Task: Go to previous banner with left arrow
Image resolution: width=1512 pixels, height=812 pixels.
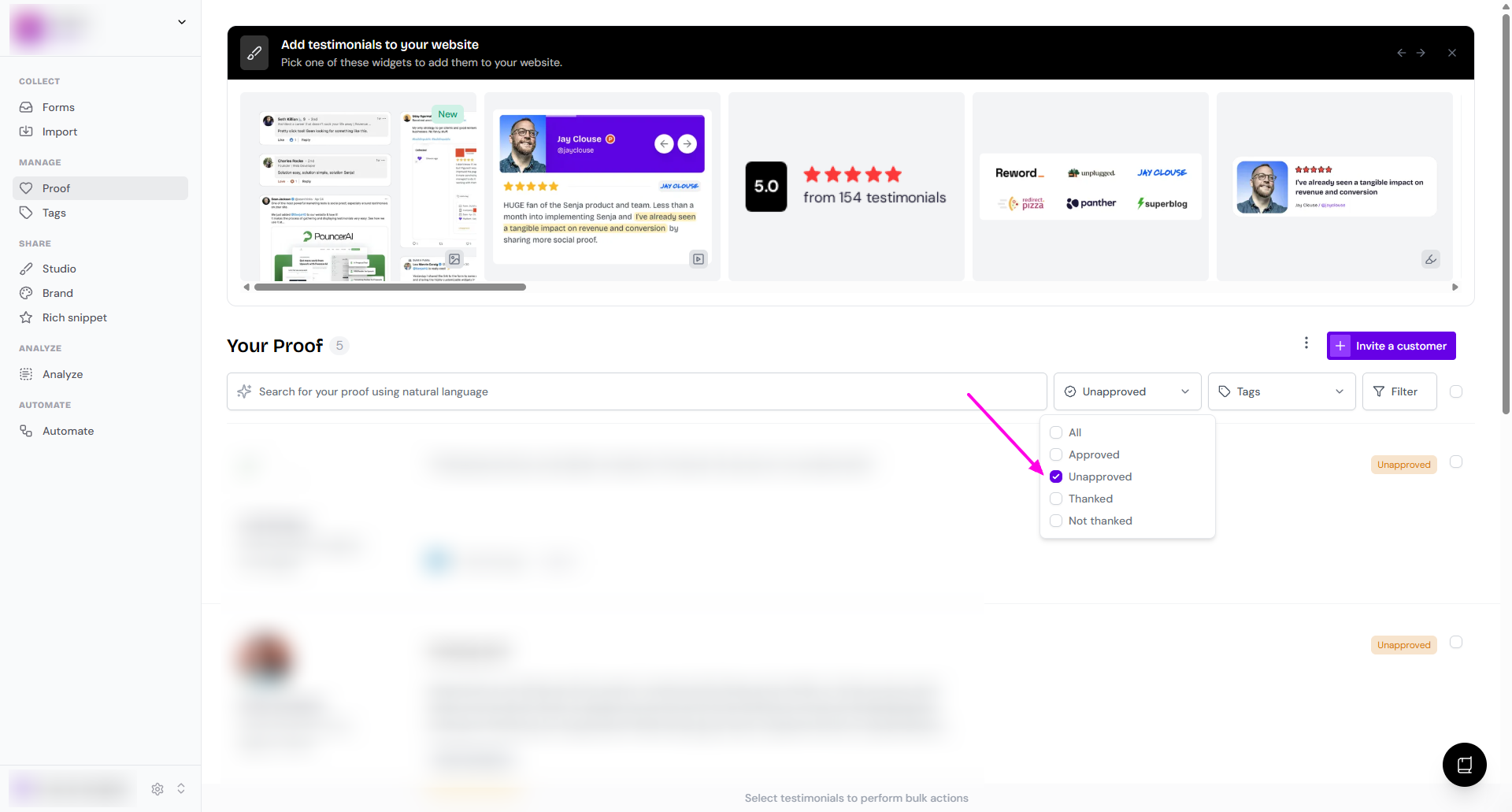Action: click(1401, 53)
